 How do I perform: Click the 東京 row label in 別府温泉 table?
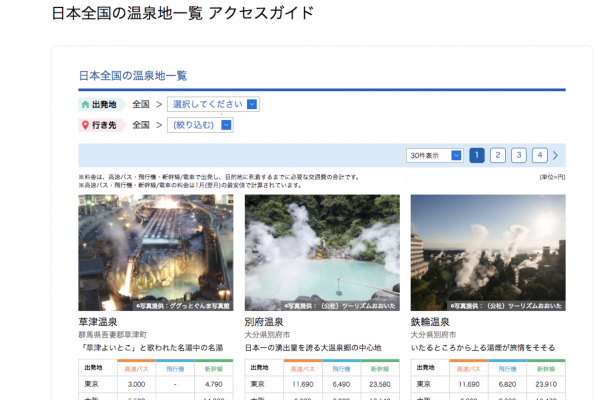coord(258,384)
